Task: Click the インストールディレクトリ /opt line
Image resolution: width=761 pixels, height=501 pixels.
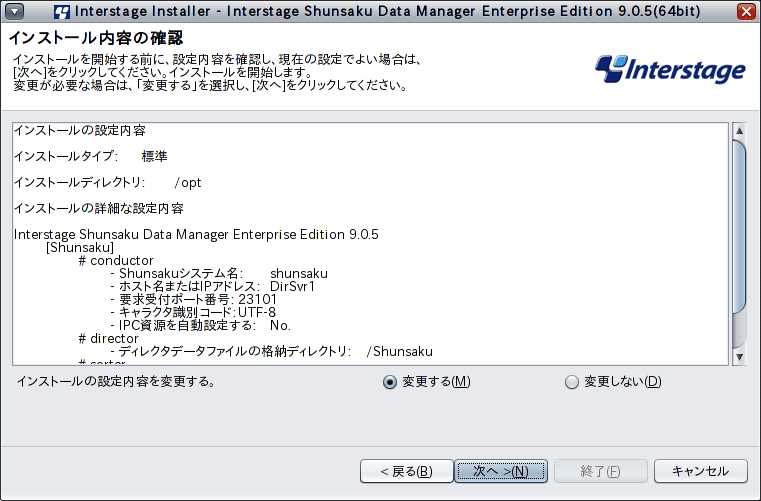Action: [107, 183]
